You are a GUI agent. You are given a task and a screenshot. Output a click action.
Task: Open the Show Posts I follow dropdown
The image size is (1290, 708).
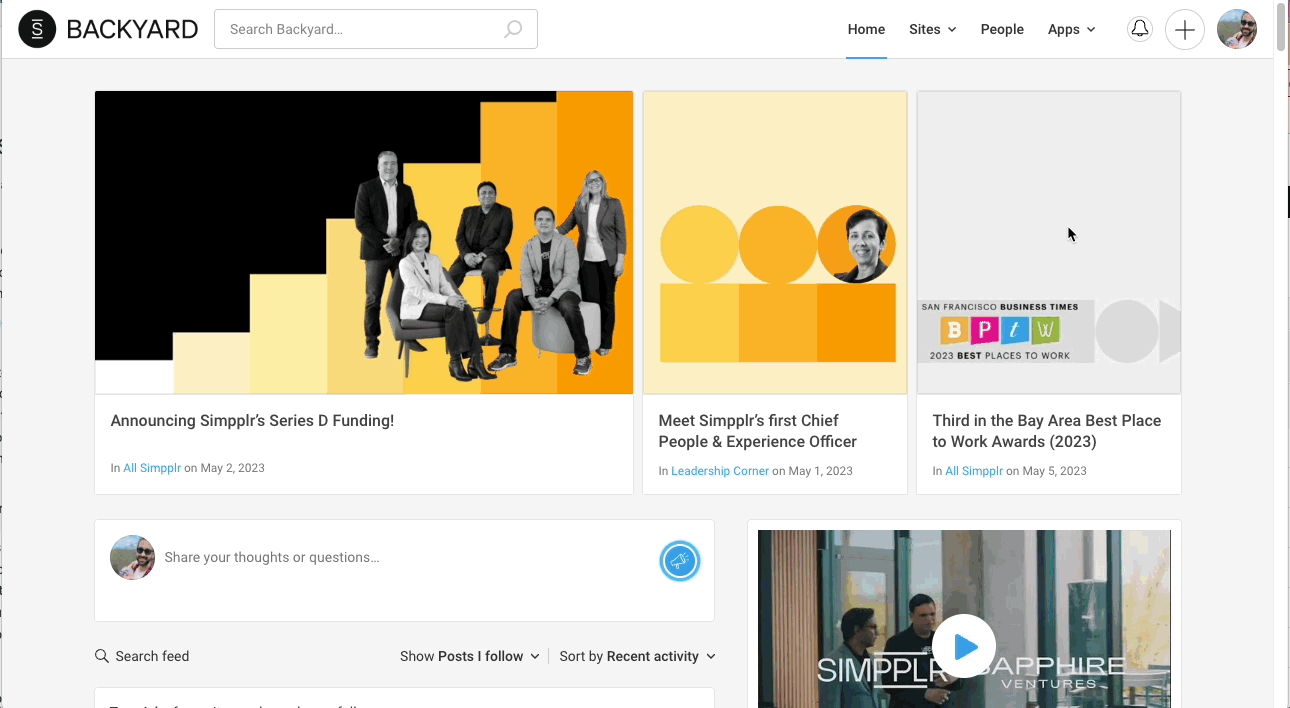coord(470,656)
